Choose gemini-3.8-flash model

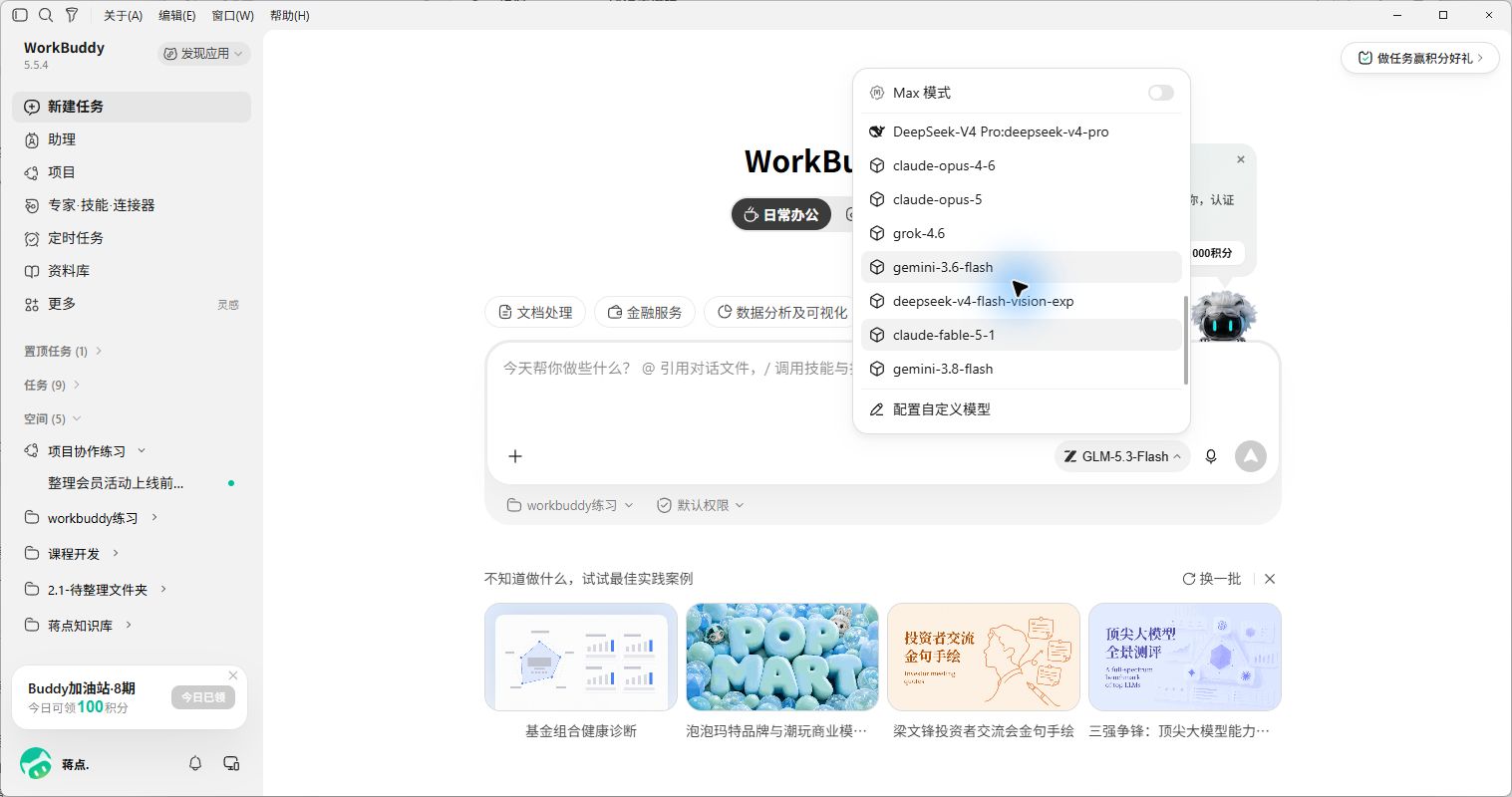pos(1022,369)
